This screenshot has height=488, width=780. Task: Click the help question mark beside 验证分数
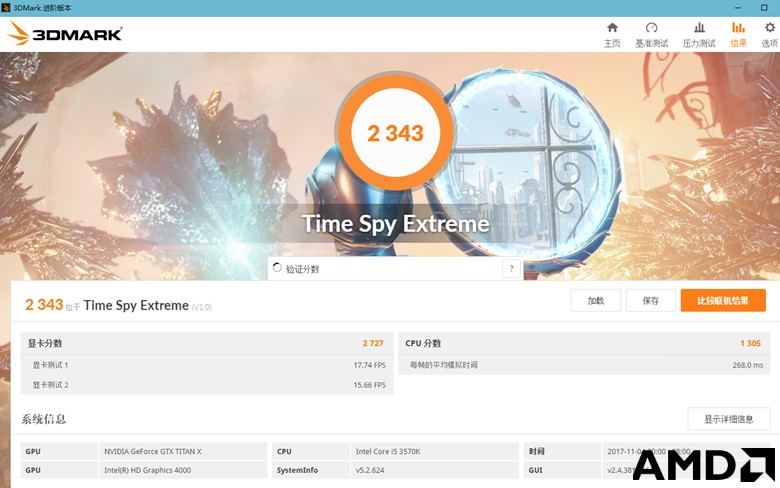pyautogui.click(x=511, y=269)
